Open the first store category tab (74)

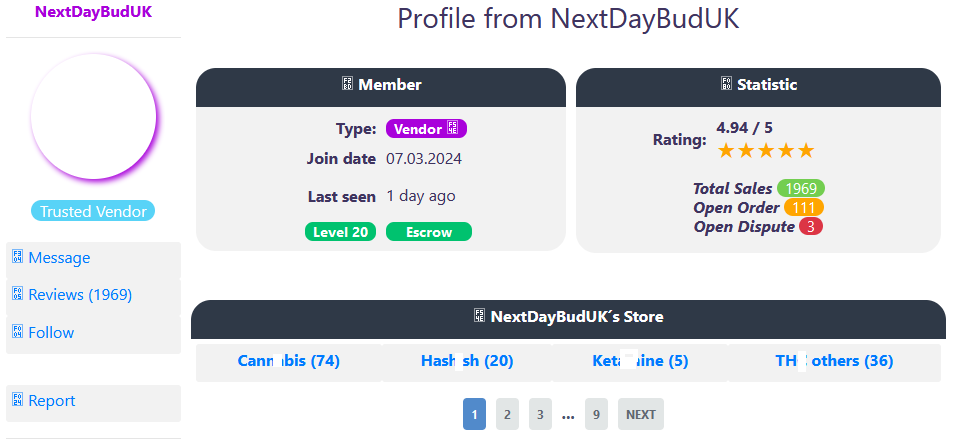click(289, 361)
